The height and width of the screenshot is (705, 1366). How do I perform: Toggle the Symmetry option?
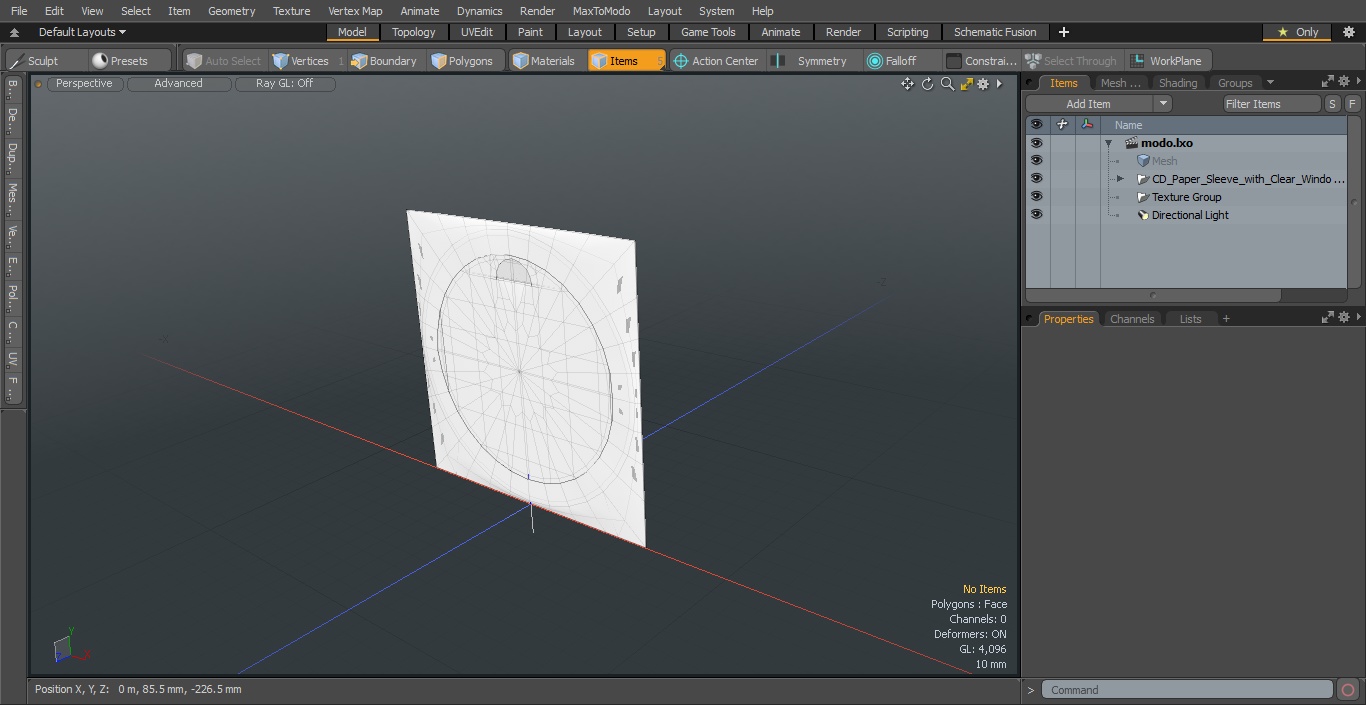click(811, 61)
